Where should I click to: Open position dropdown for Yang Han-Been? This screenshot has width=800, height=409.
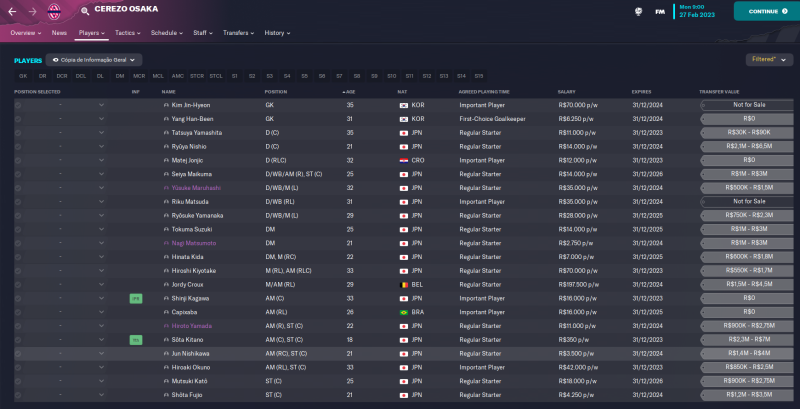click(x=101, y=118)
